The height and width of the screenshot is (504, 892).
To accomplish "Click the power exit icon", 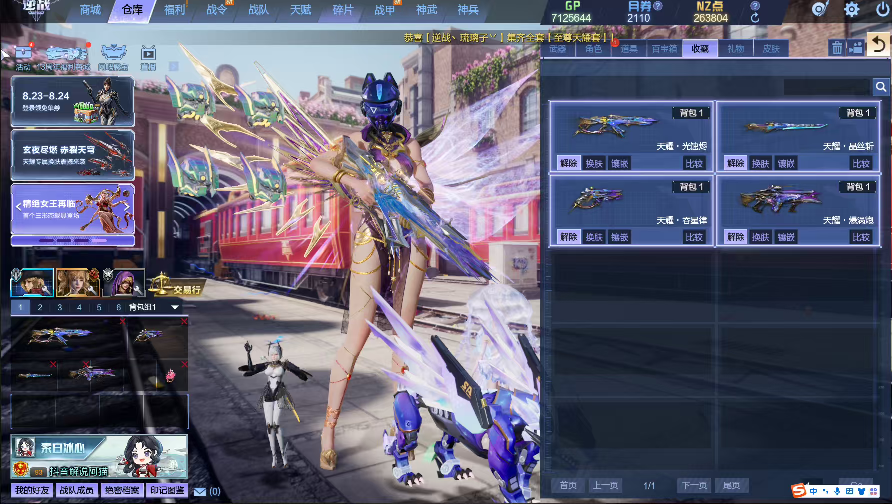I will pos(883,9).
